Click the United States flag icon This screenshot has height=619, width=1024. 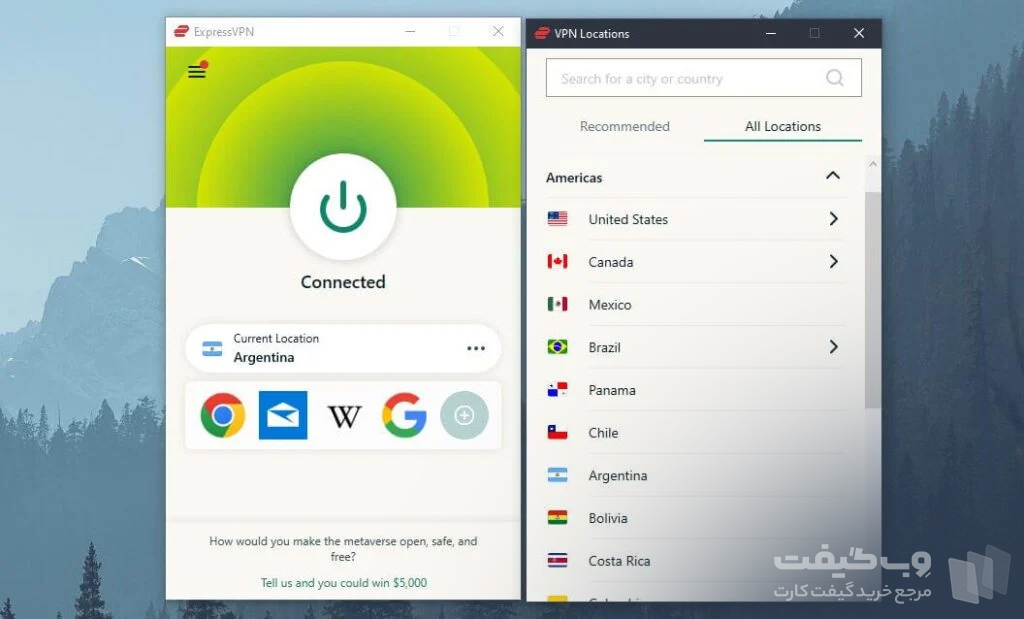pos(557,219)
